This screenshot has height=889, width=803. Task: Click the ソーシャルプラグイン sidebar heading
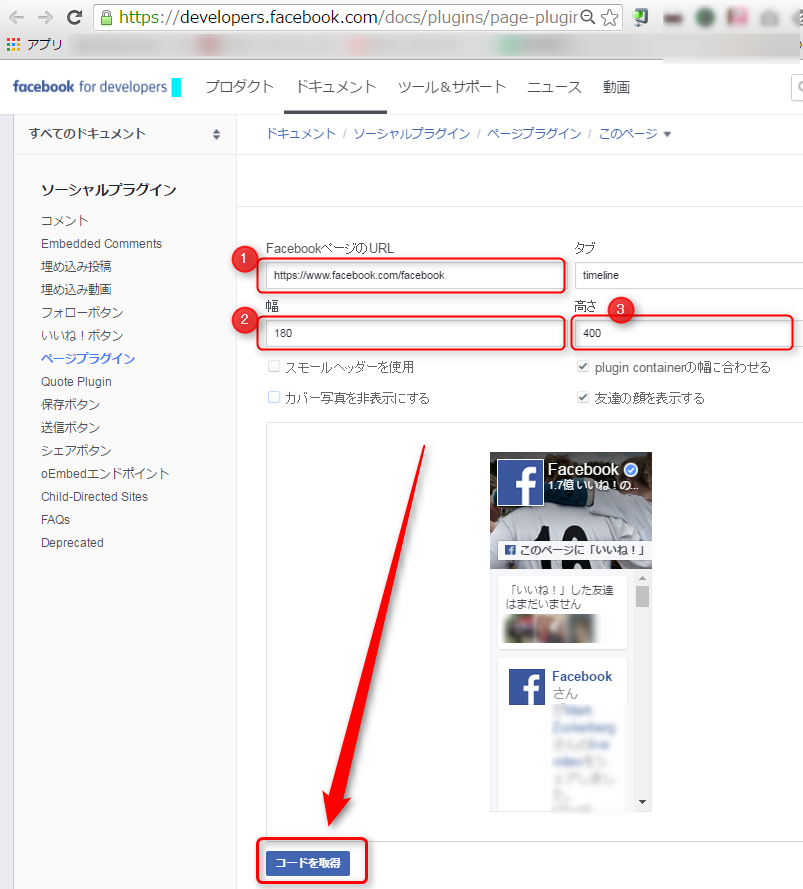(x=108, y=190)
